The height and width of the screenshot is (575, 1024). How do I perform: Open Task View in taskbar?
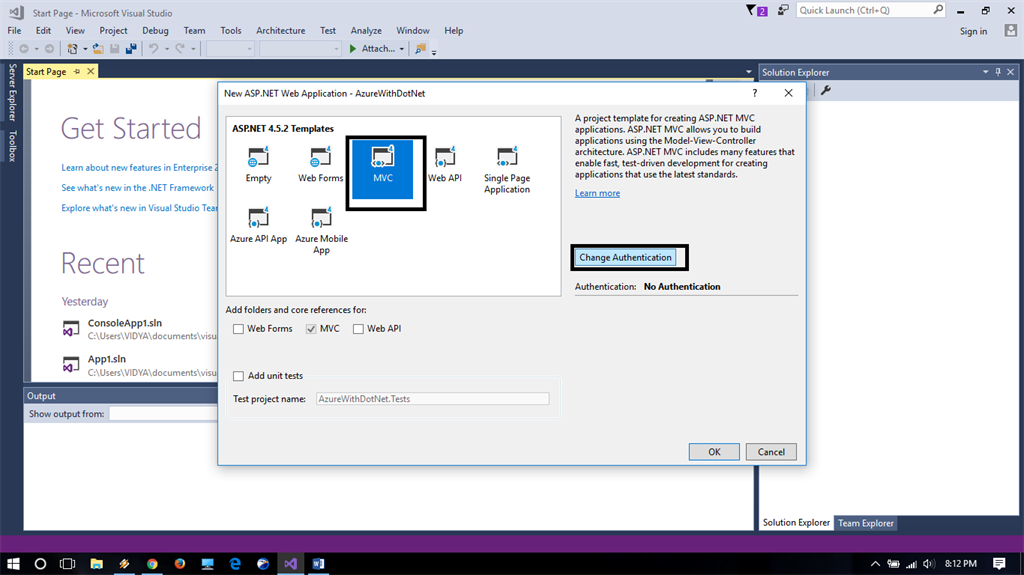click(x=67, y=563)
